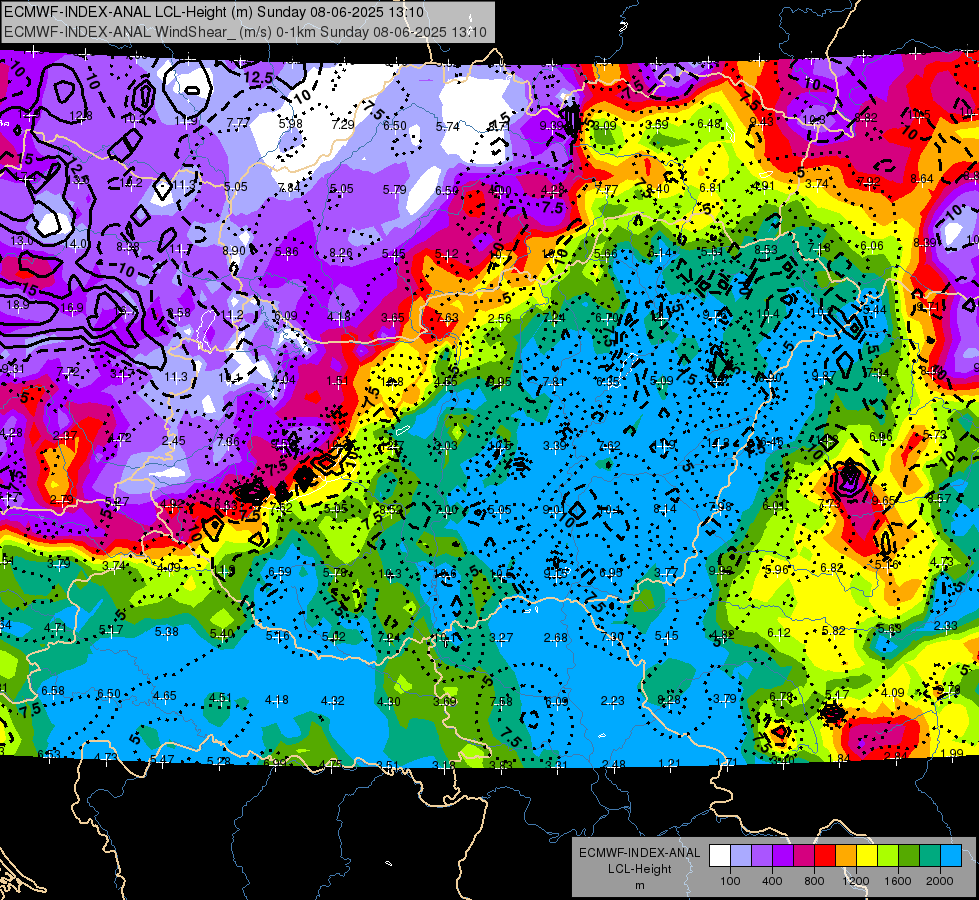The image size is (979, 900).
Task: Click the wind shear value '16.9'
Action: pos(72,307)
